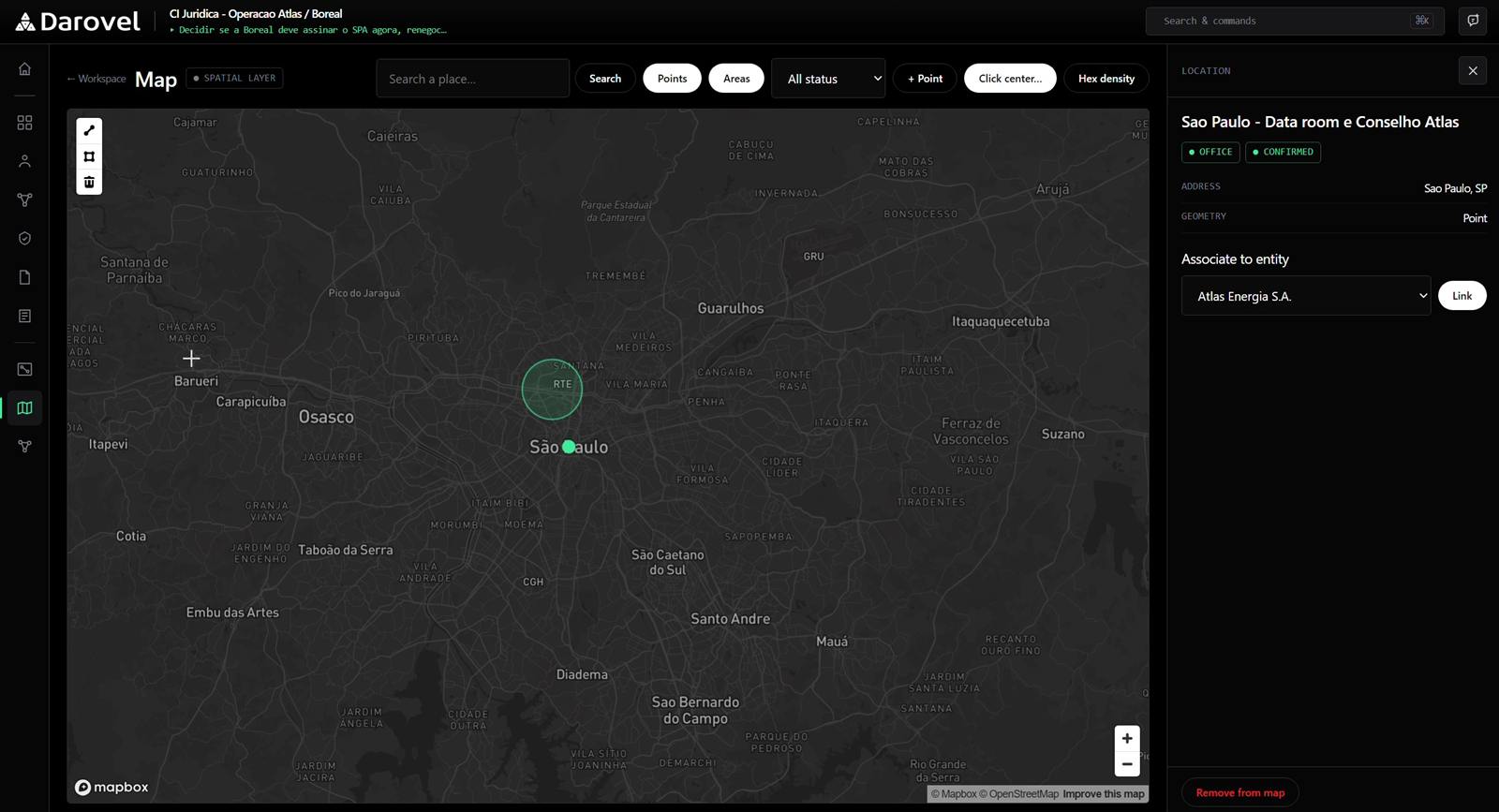Click the SPATIAL LAYER badge
This screenshot has width=1499, height=812.
pos(234,79)
